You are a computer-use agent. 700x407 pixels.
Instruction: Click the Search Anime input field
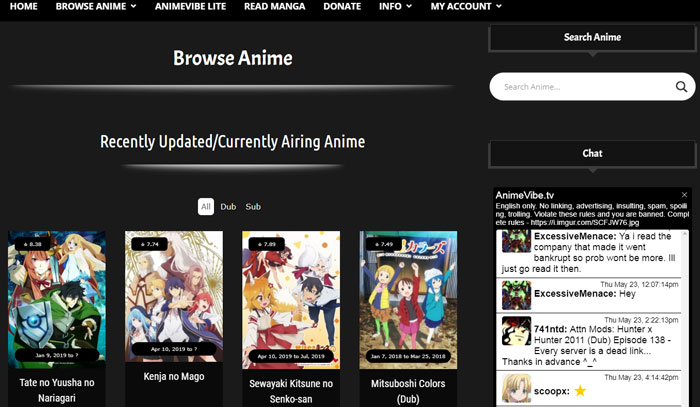(x=580, y=87)
